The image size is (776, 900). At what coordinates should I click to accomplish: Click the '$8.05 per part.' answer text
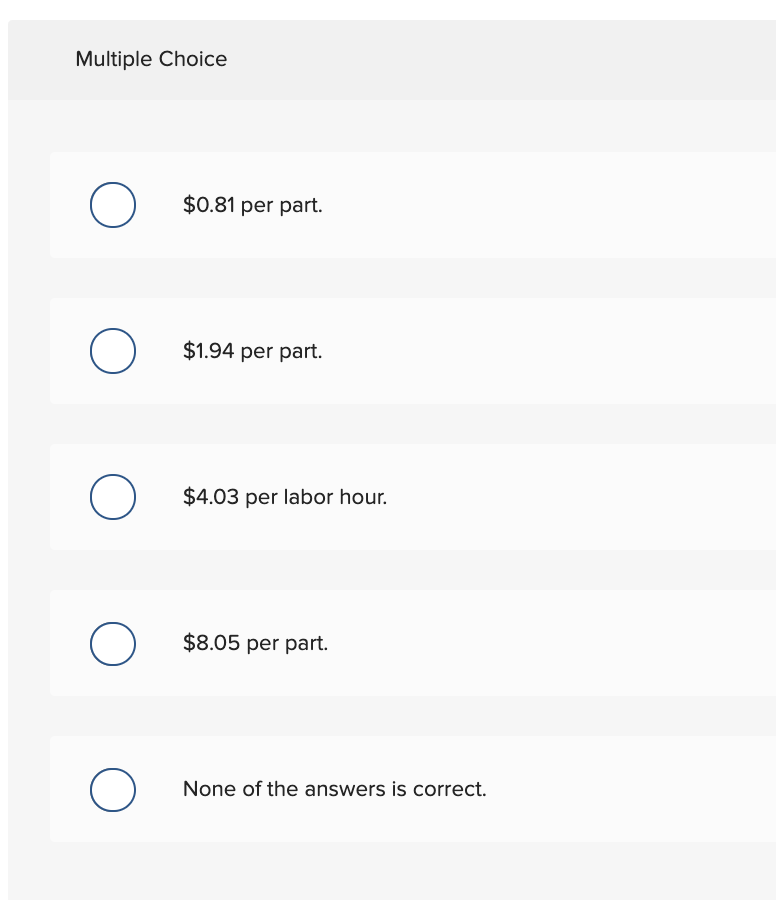click(x=255, y=643)
